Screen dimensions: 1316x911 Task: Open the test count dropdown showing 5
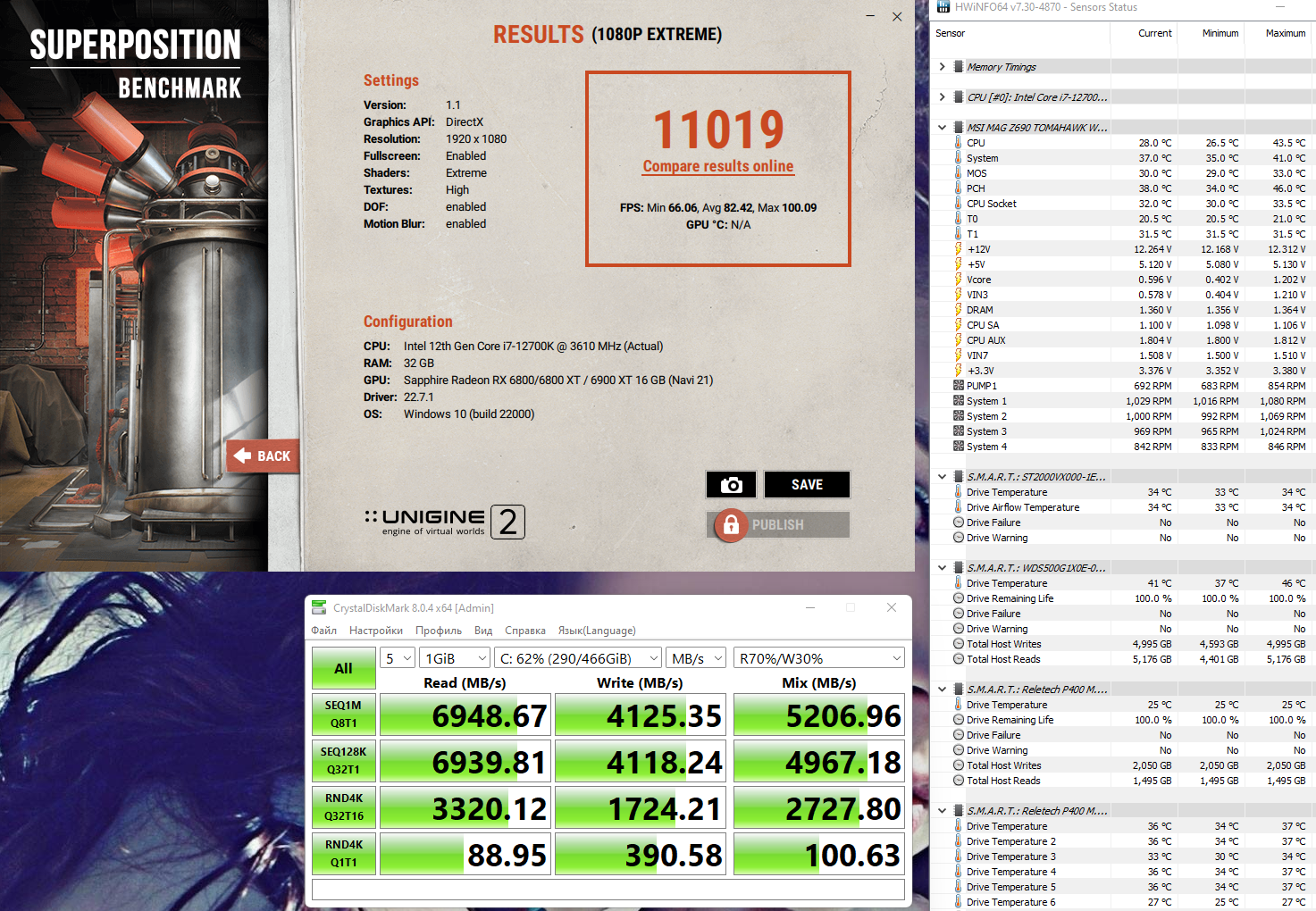coord(398,658)
